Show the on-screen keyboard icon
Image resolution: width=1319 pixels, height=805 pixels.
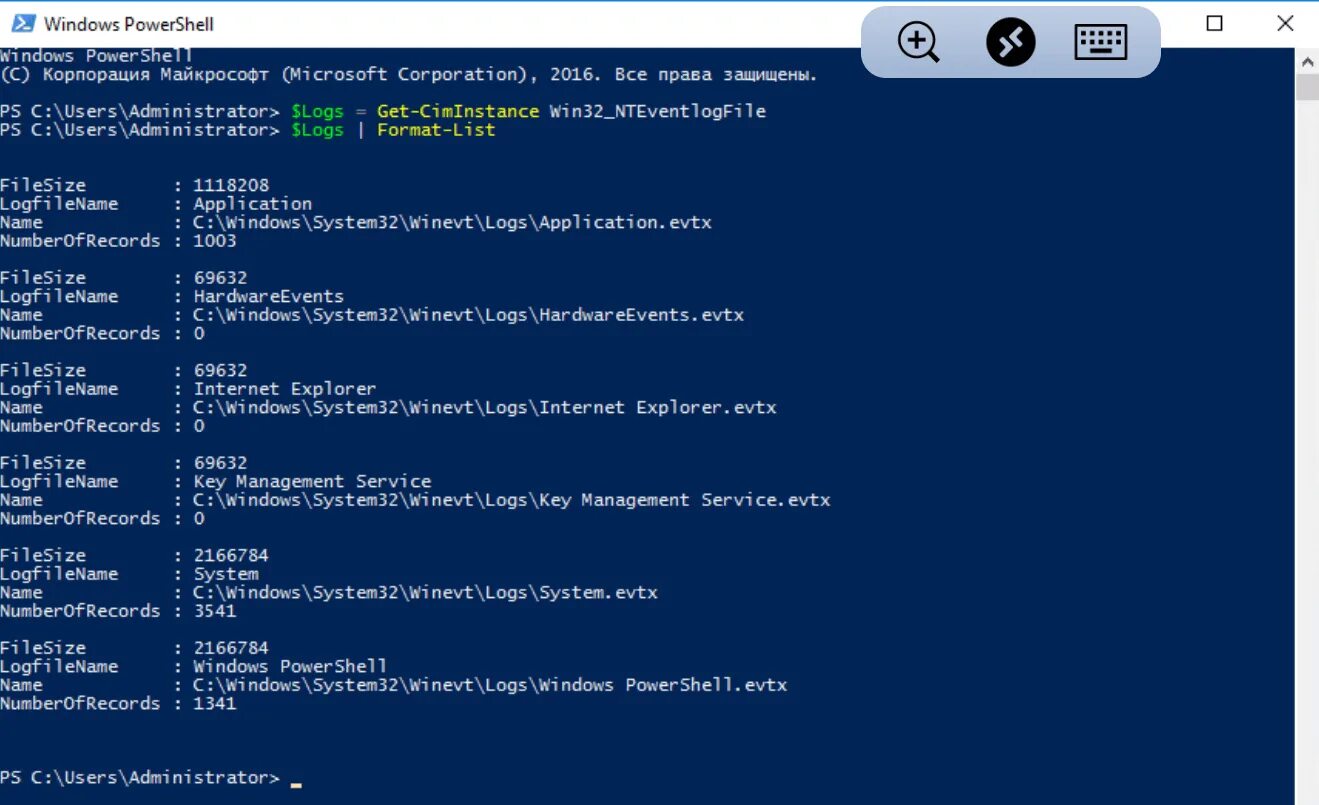1101,42
